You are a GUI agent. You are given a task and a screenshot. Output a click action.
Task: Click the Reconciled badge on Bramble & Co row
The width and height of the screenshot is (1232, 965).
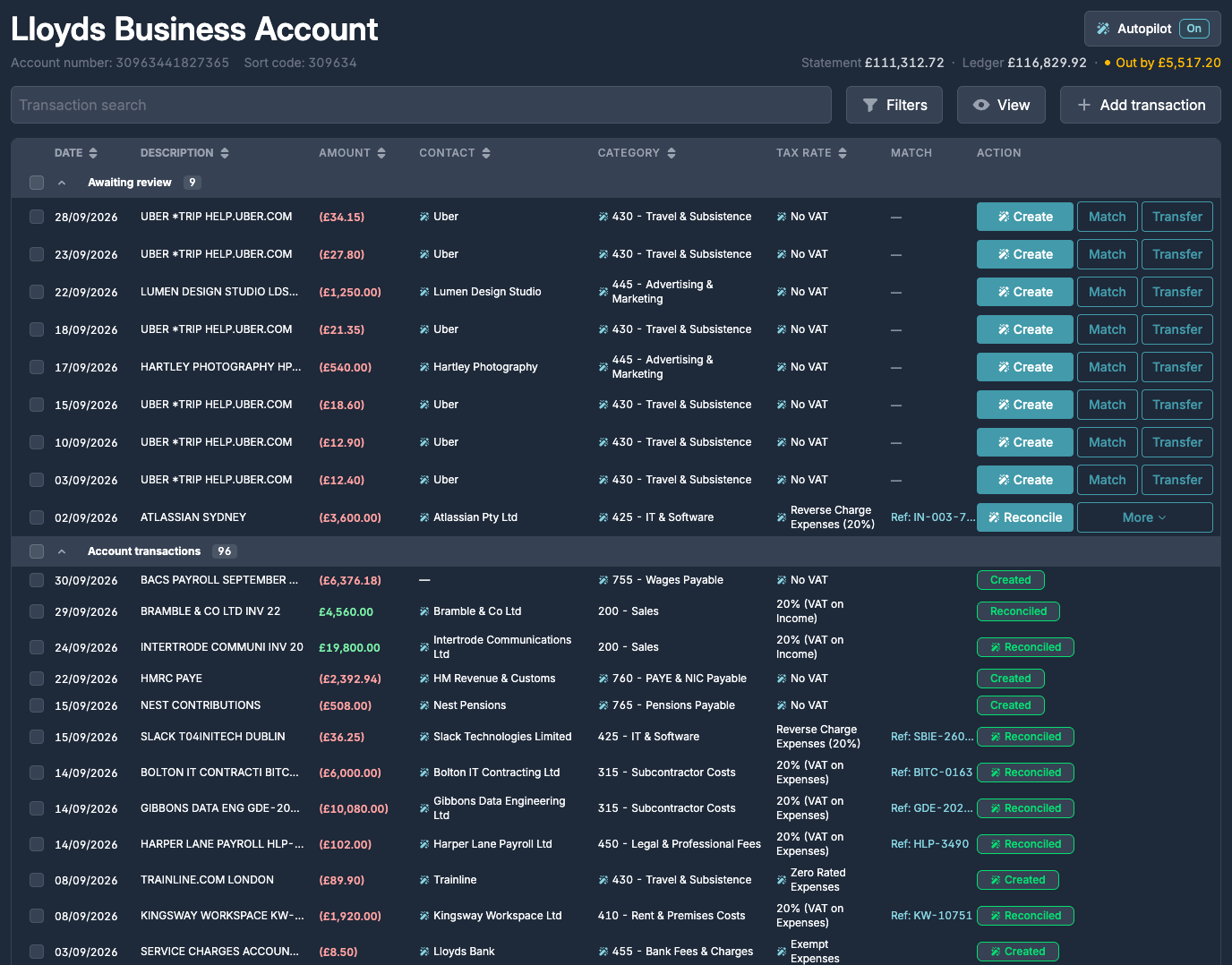[x=1018, y=611]
